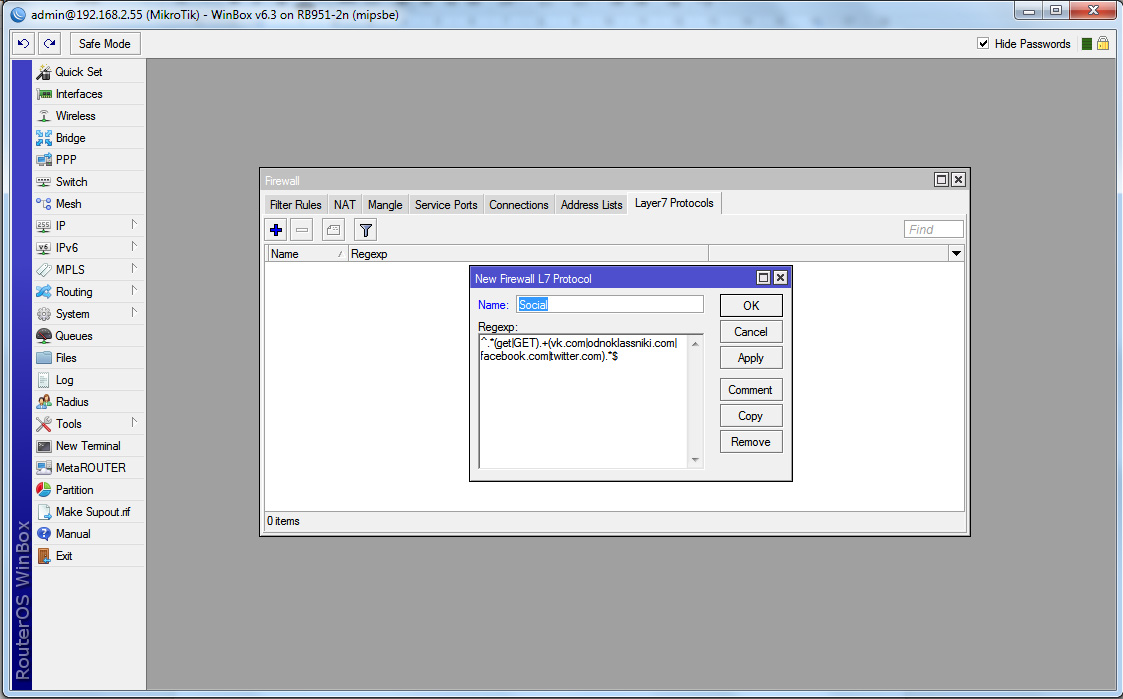Switch to the NAT tab
Screen dimensions: 1123x699
[x=344, y=205]
